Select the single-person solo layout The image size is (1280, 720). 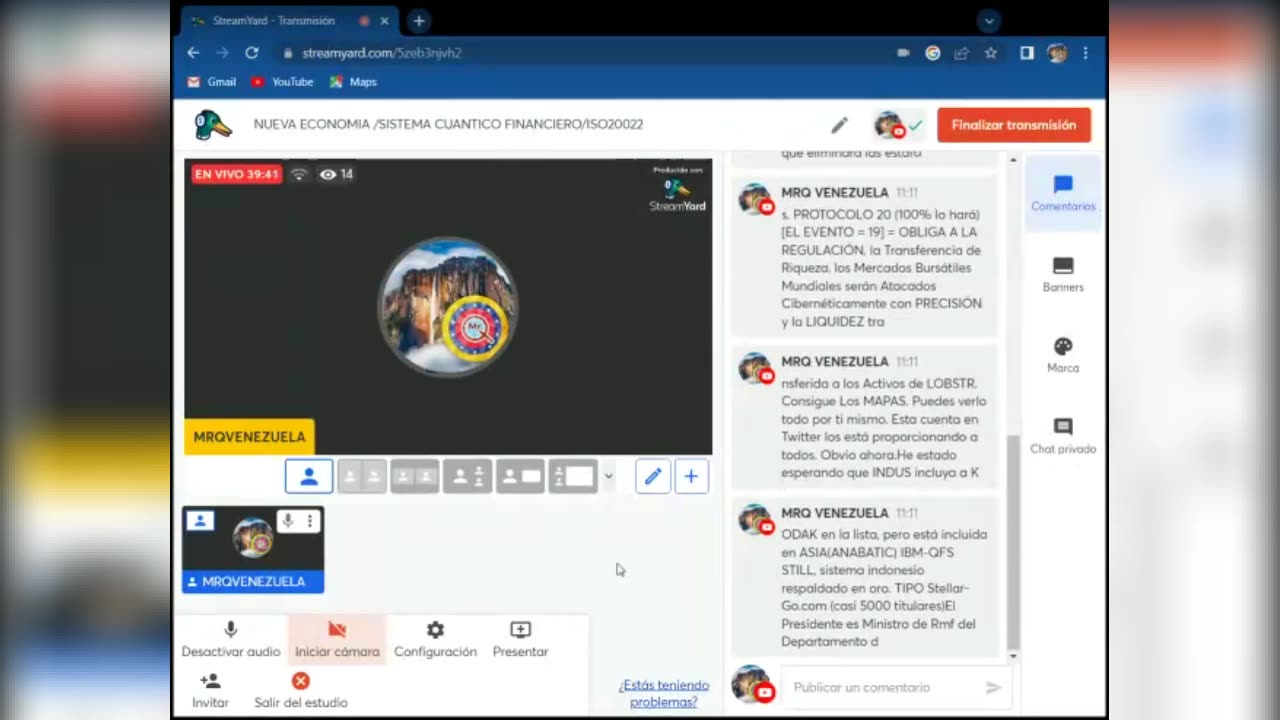click(309, 476)
